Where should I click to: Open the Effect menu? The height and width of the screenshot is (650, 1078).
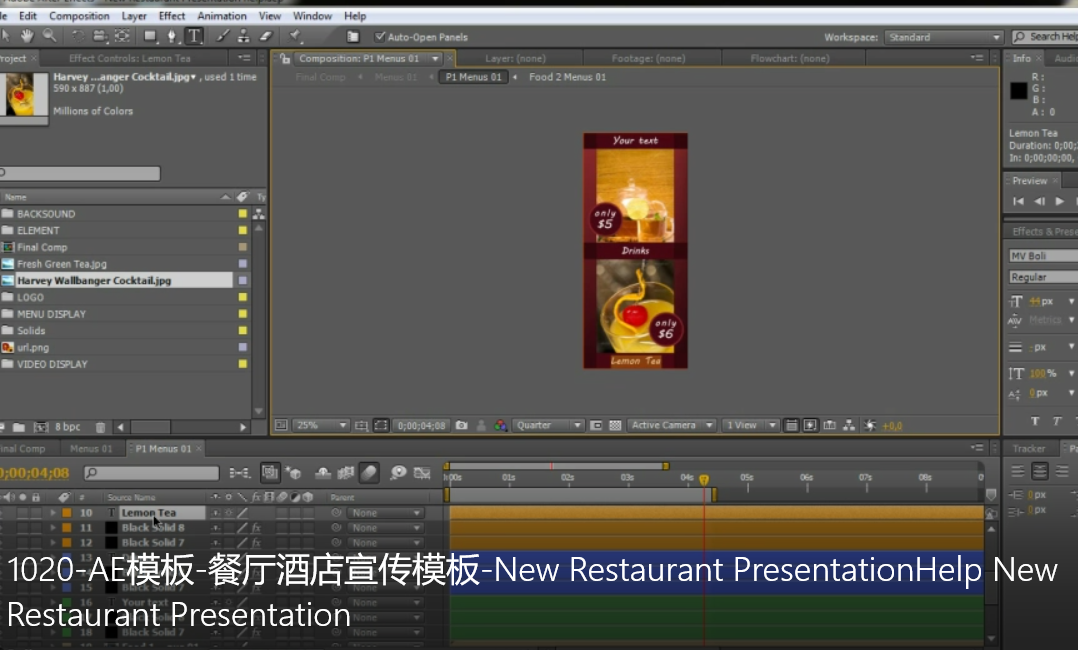[172, 16]
